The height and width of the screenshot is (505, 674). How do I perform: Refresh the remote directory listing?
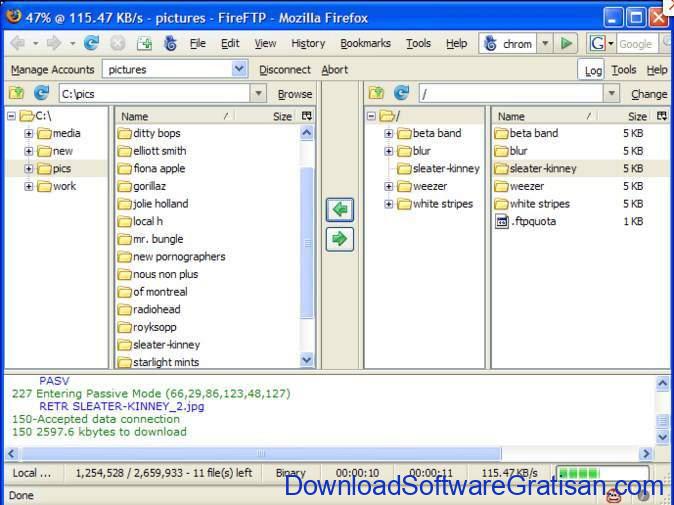coord(401,93)
